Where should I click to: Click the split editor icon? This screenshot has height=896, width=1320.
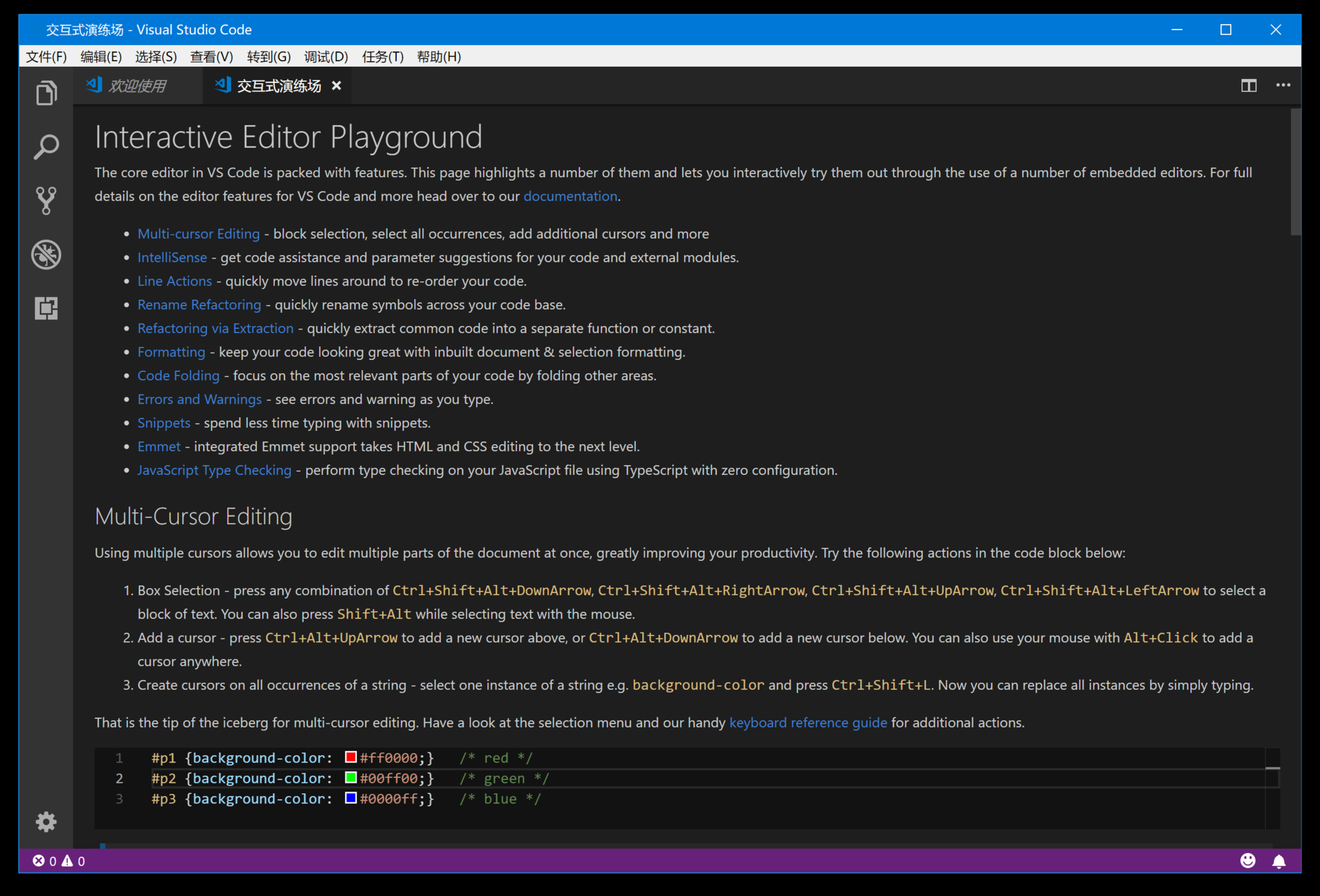1248,85
